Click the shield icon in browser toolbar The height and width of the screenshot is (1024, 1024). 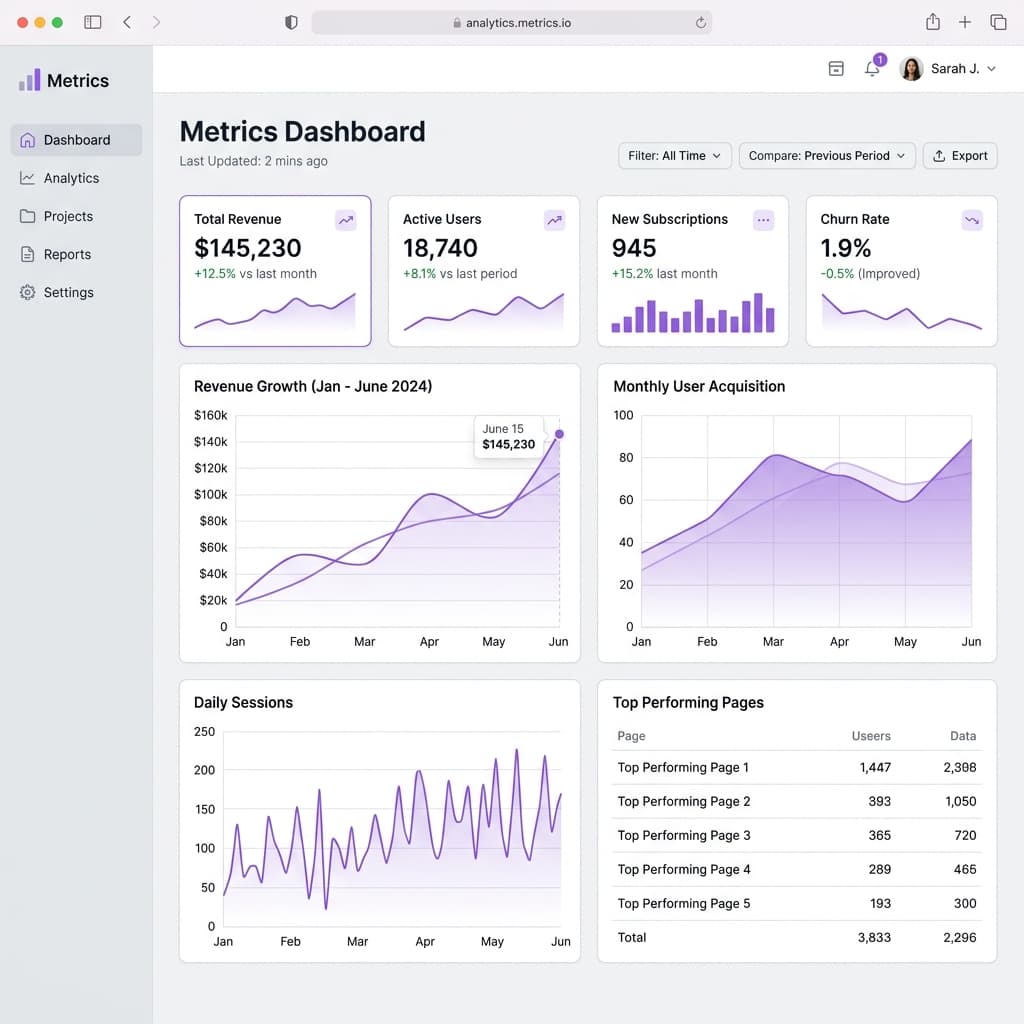point(290,22)
